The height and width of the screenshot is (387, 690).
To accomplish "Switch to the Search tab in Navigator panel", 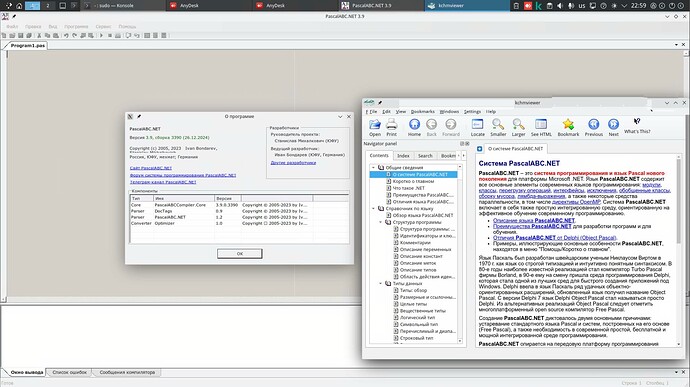I will pos(425,156).
